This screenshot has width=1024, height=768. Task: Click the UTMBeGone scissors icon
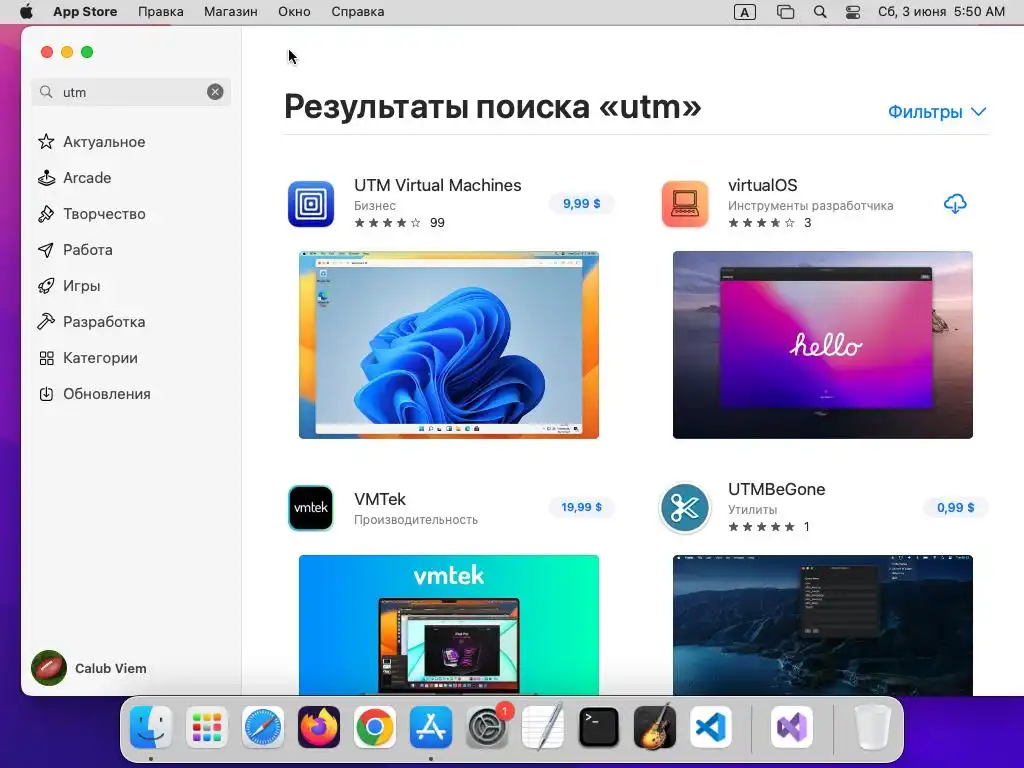point(685,507)
